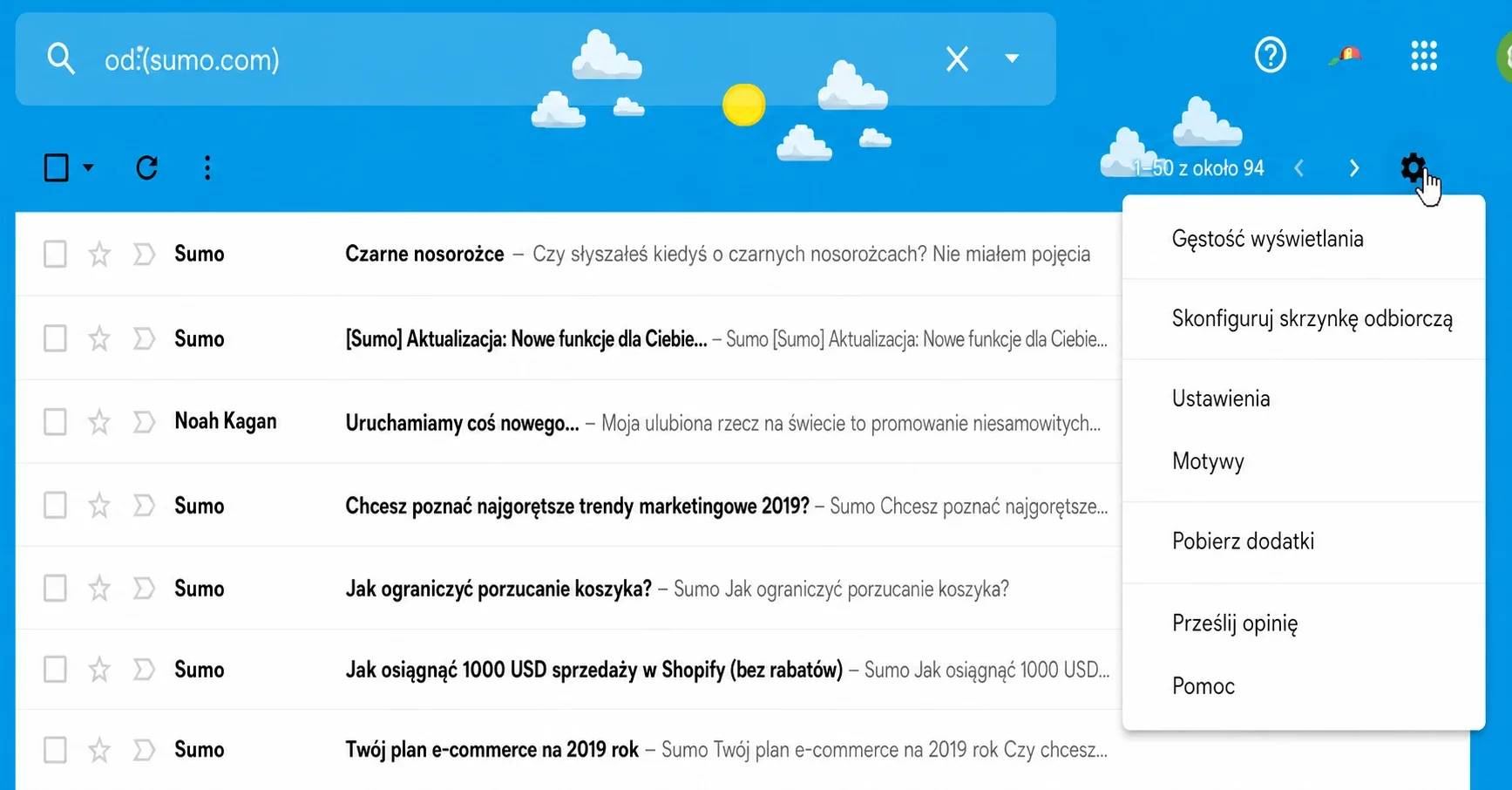Click the search magnifier icon

[61, 59]
